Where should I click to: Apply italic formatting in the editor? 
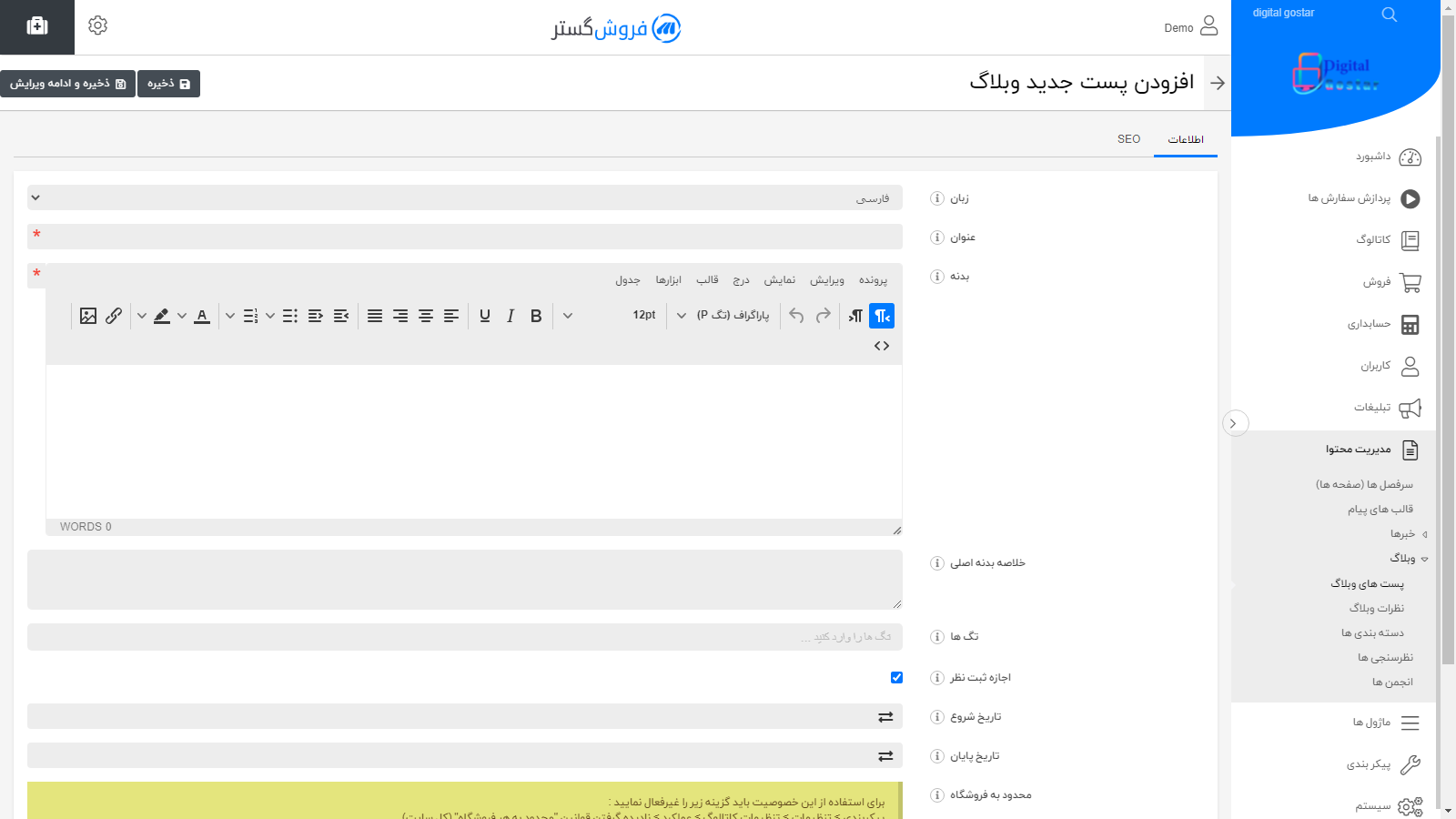coord(511,316)
